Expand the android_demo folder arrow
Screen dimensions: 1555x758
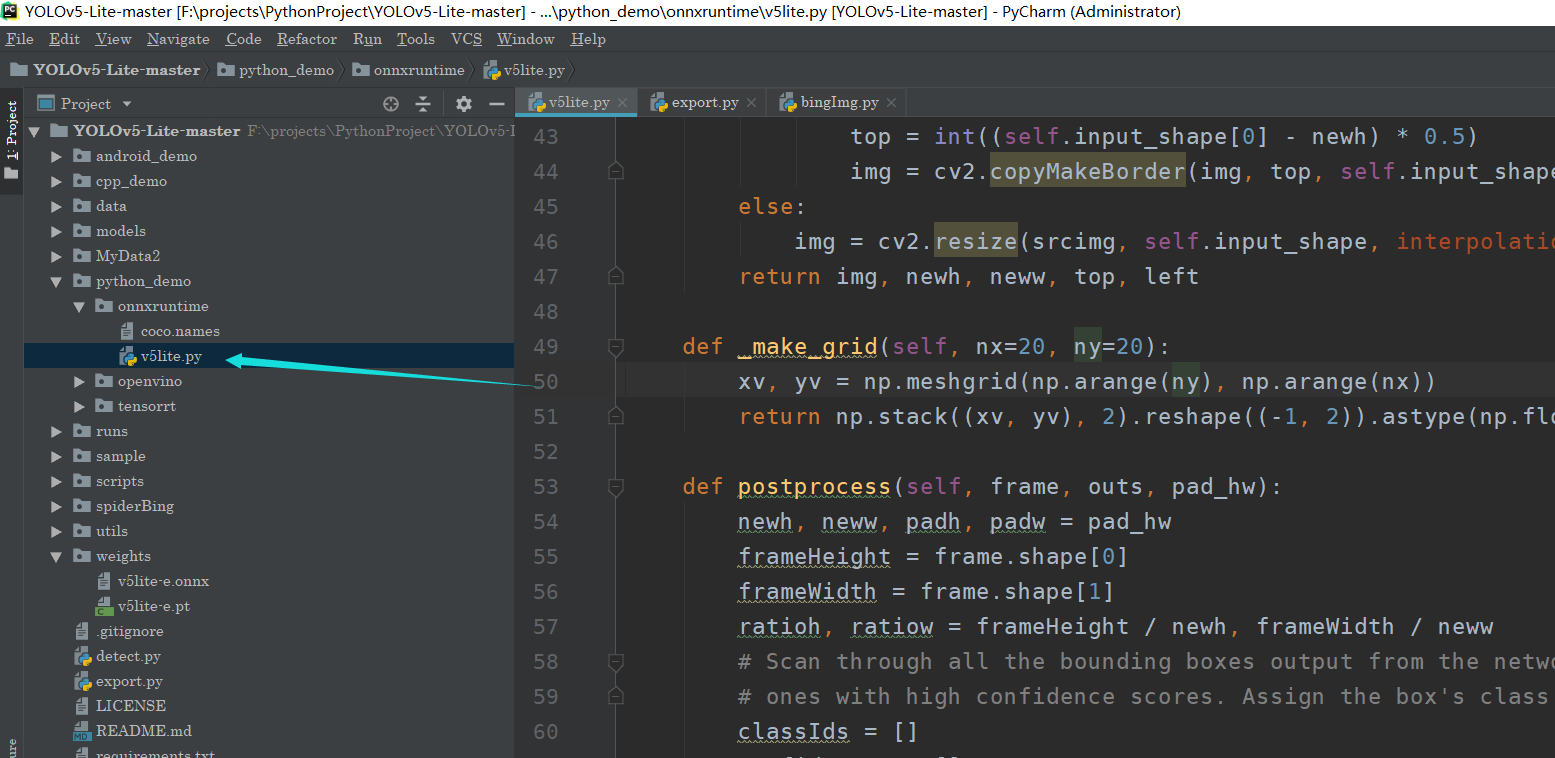pos(57,156)
